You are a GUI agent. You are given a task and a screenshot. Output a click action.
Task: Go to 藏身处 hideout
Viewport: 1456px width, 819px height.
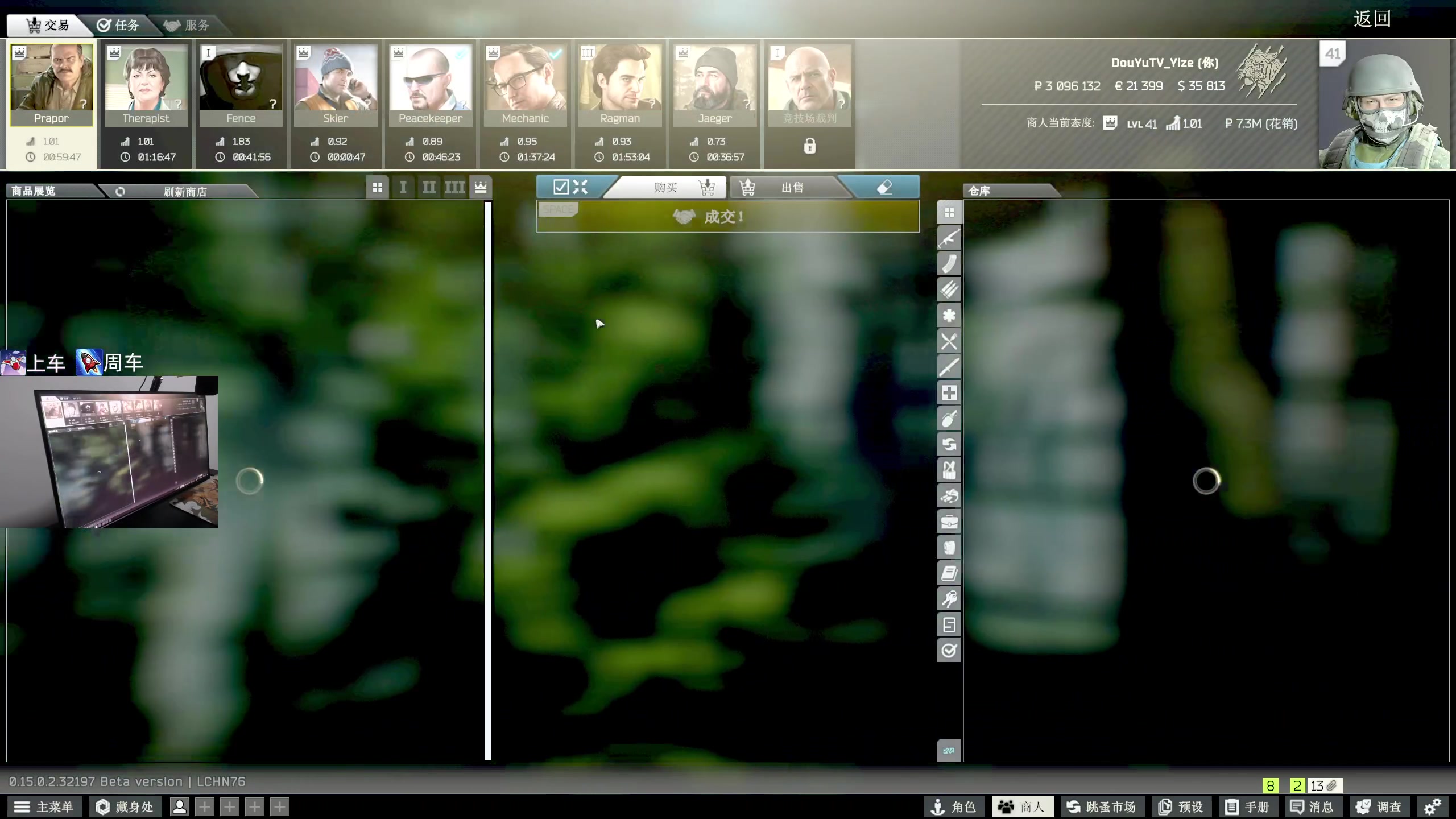coord(125,806)
